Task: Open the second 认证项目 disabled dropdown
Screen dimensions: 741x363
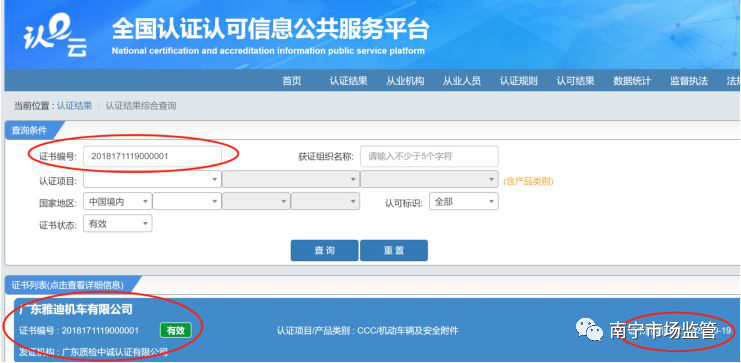Action: [x=291, y=180]
